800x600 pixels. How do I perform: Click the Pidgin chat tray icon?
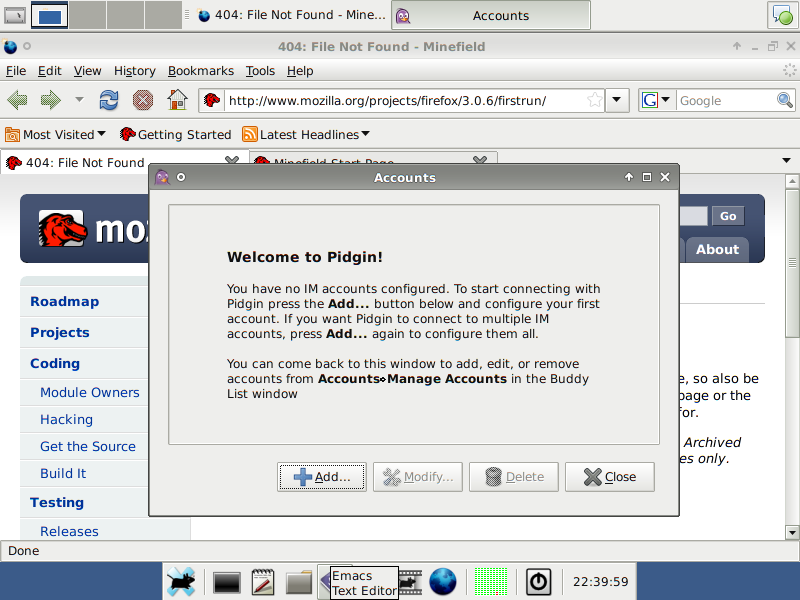(x=783, y=15)
